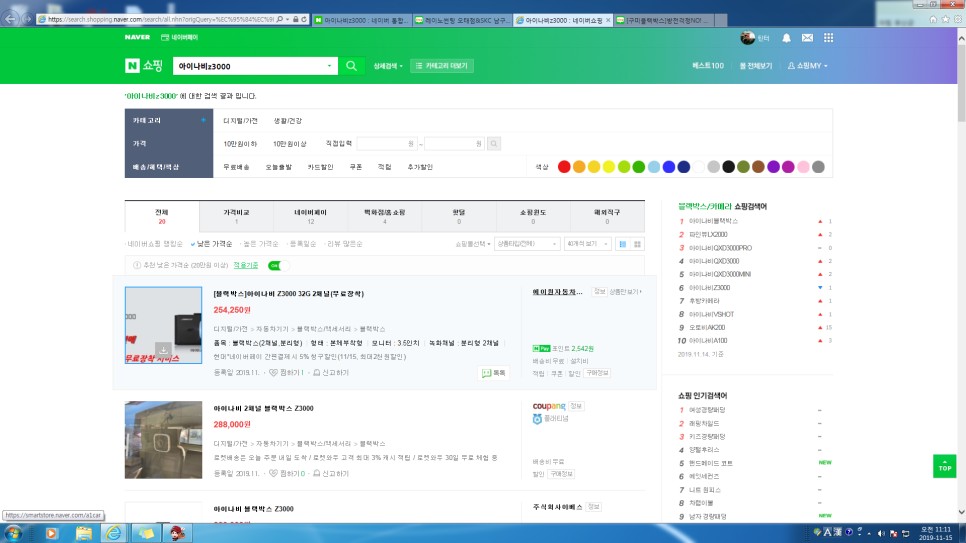Switch to the 백화점/홈쇼핑 tab
Screen dimensions: 966x543
384,216
